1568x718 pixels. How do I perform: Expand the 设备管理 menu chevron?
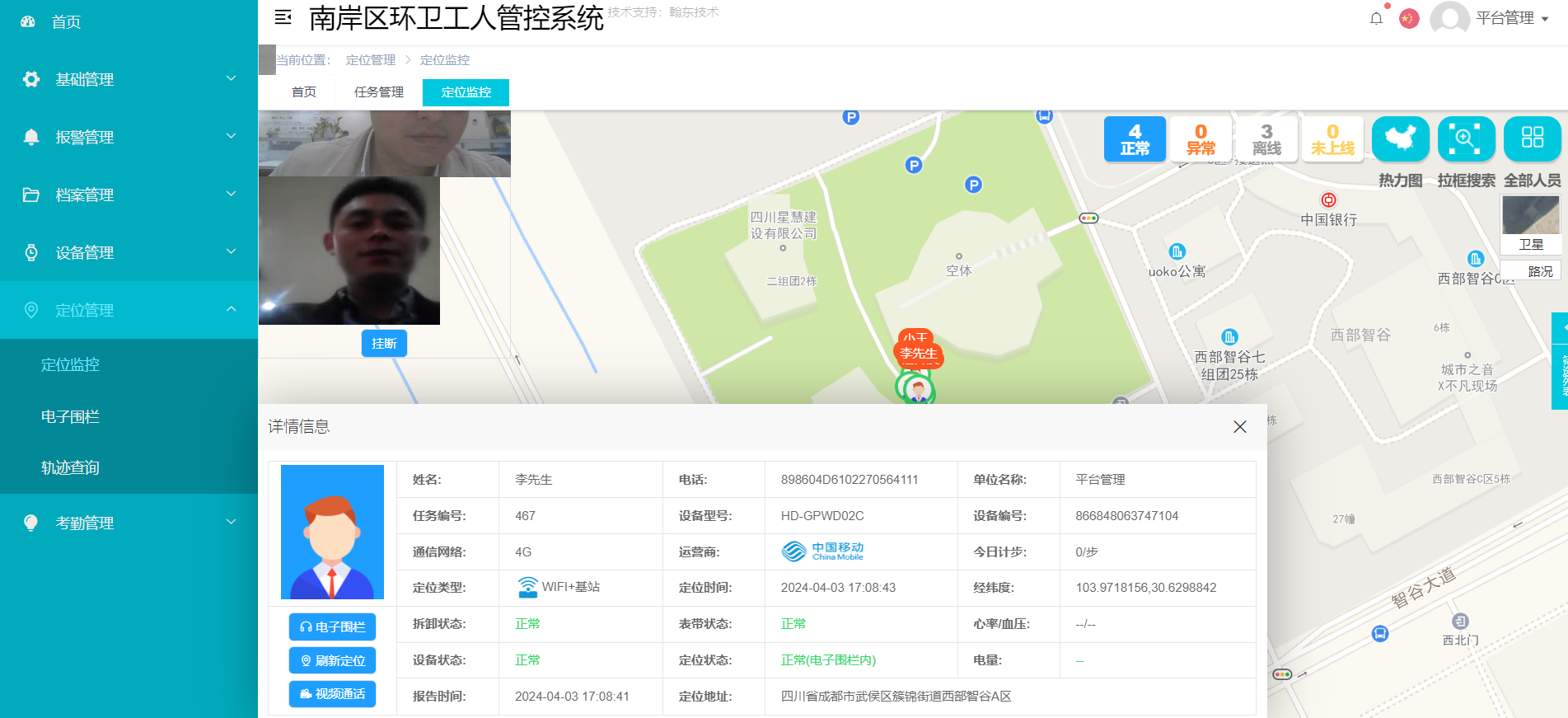tap(232, 251)
